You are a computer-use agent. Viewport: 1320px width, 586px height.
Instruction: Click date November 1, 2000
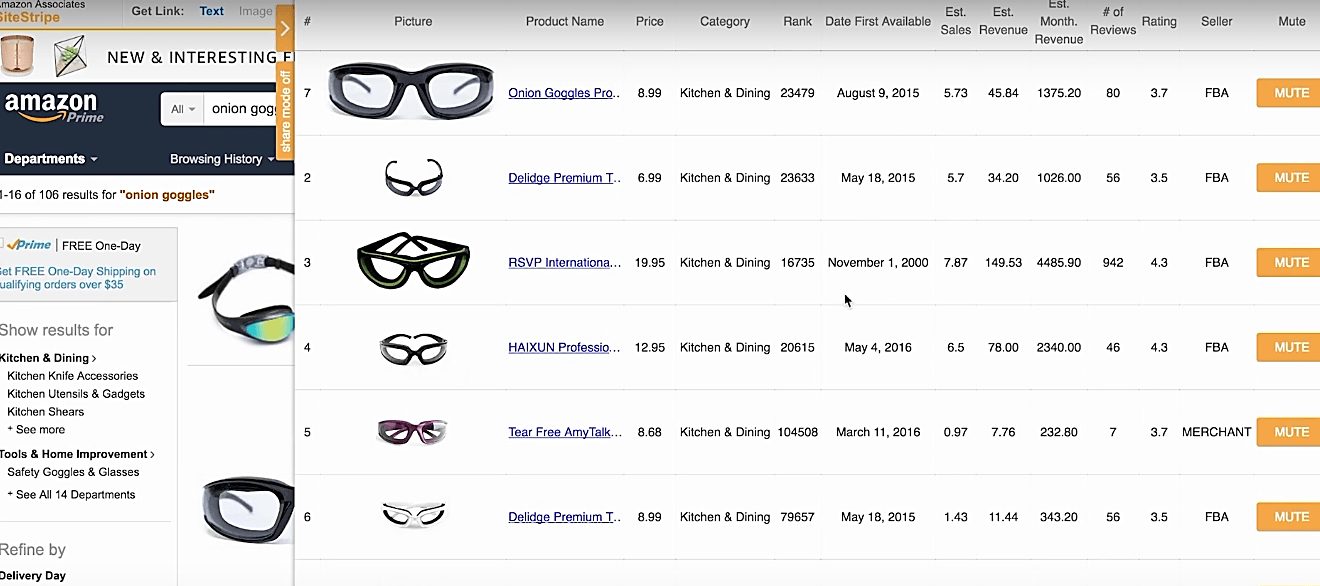click(x=878, y=262)
